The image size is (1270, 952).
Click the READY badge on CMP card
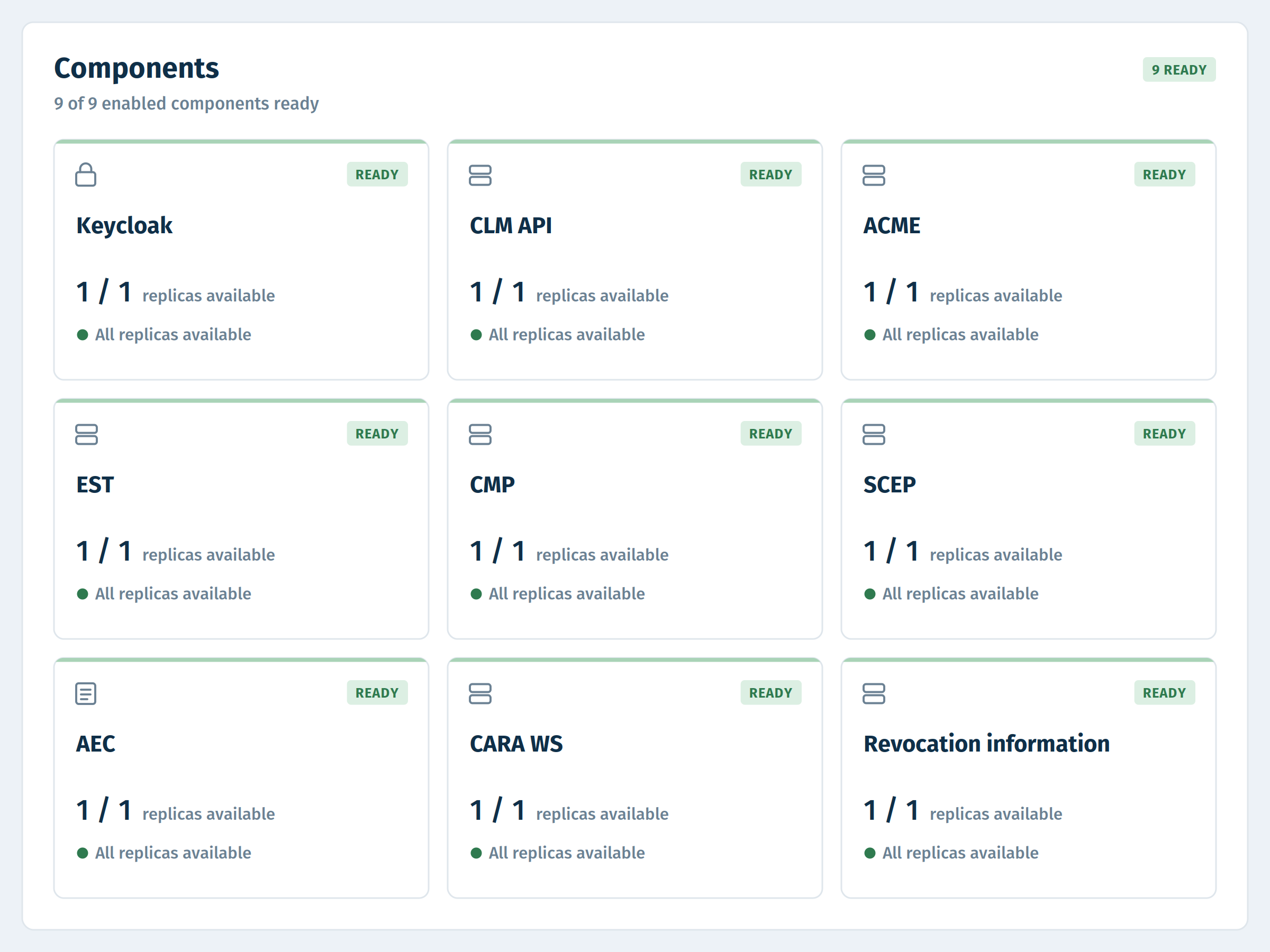coord(770,434)
